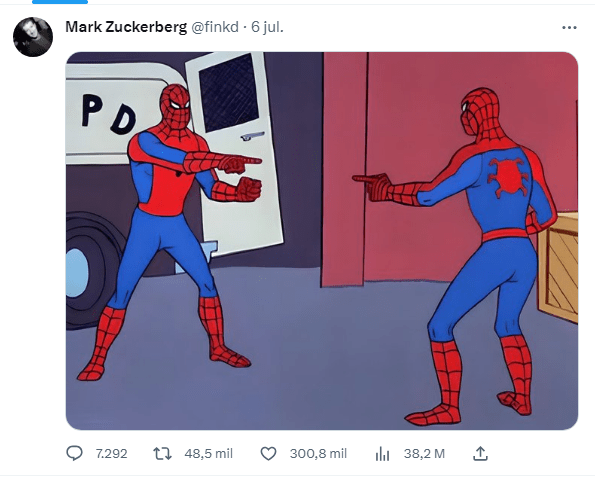The height and width of the screenshot is (479, 595).
Task: Select the blue active tab indicator at top
Action: click(60, 2)
